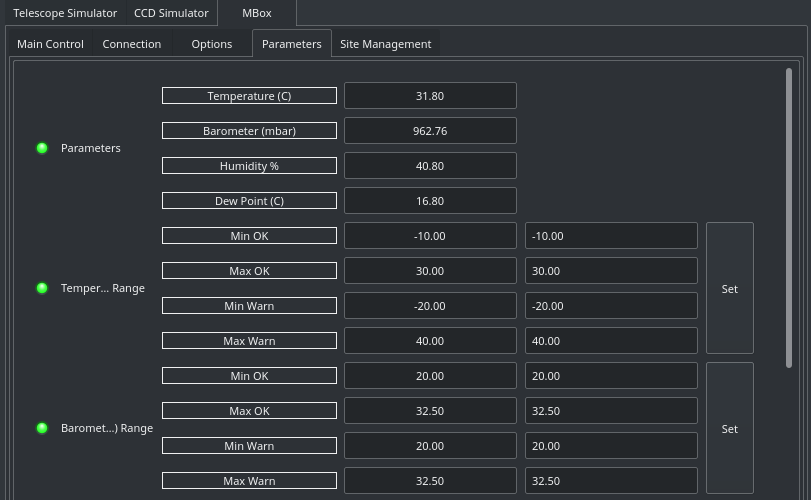Screen dimensions: 811x500
Task: Click the Temperature (C) label
Action: click(249, 96)
